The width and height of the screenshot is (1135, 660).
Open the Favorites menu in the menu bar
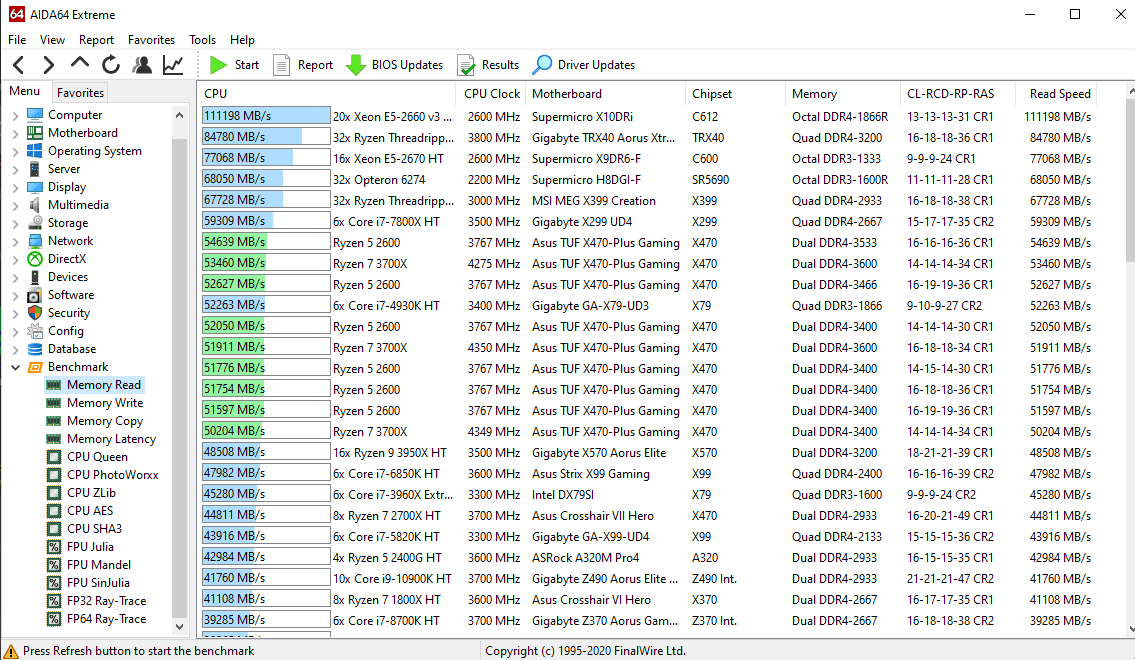(x=151, y=40)
